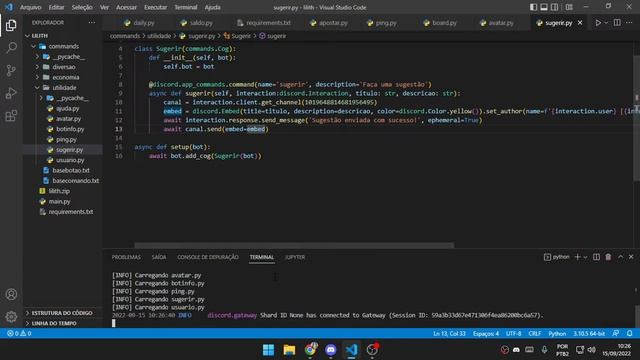
Task: Toggle the bottom panel layout
Action: [x=544, y=7]
